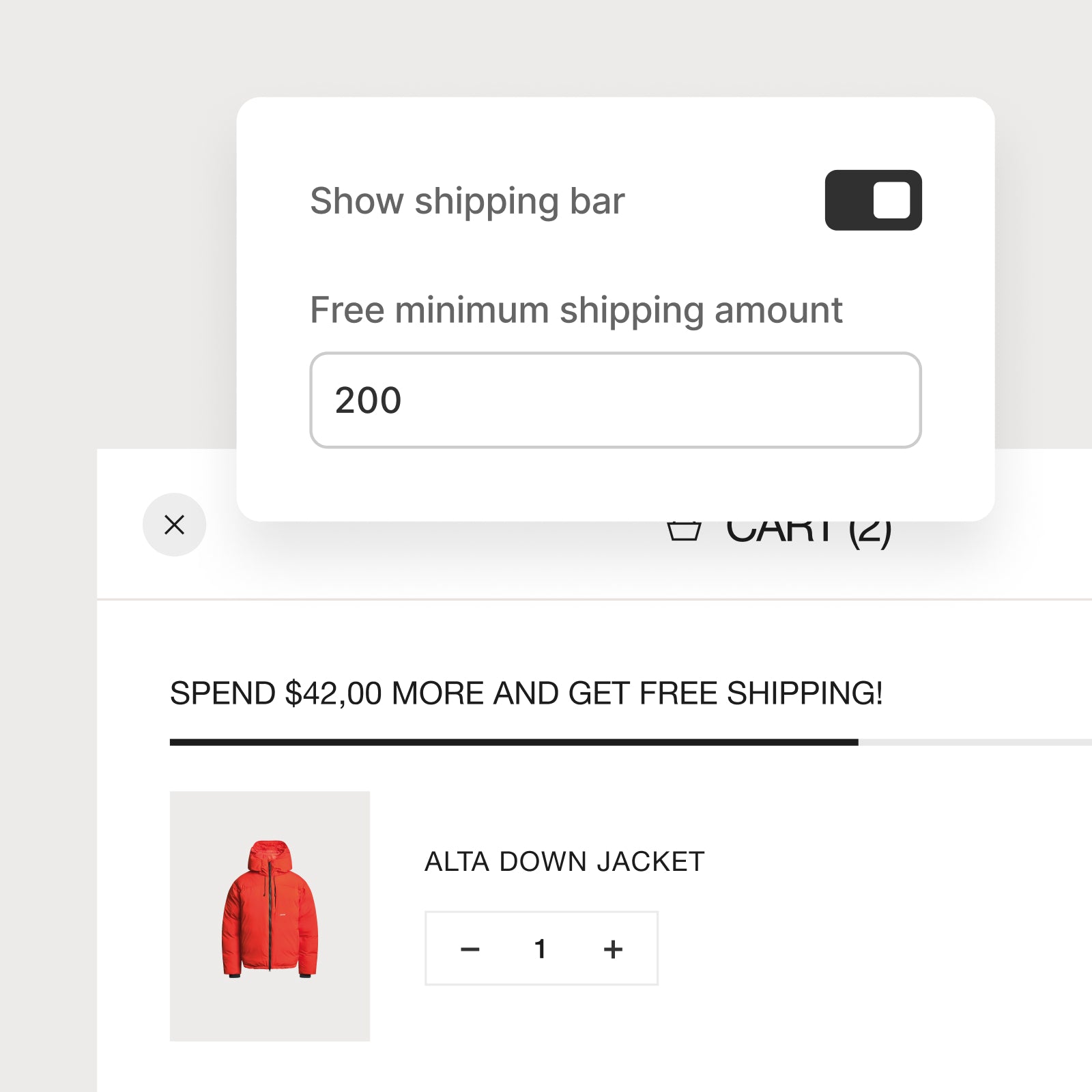Select the quantity value 1 in stepper
Screen dimensions: 1092x1092
point(541,949)
